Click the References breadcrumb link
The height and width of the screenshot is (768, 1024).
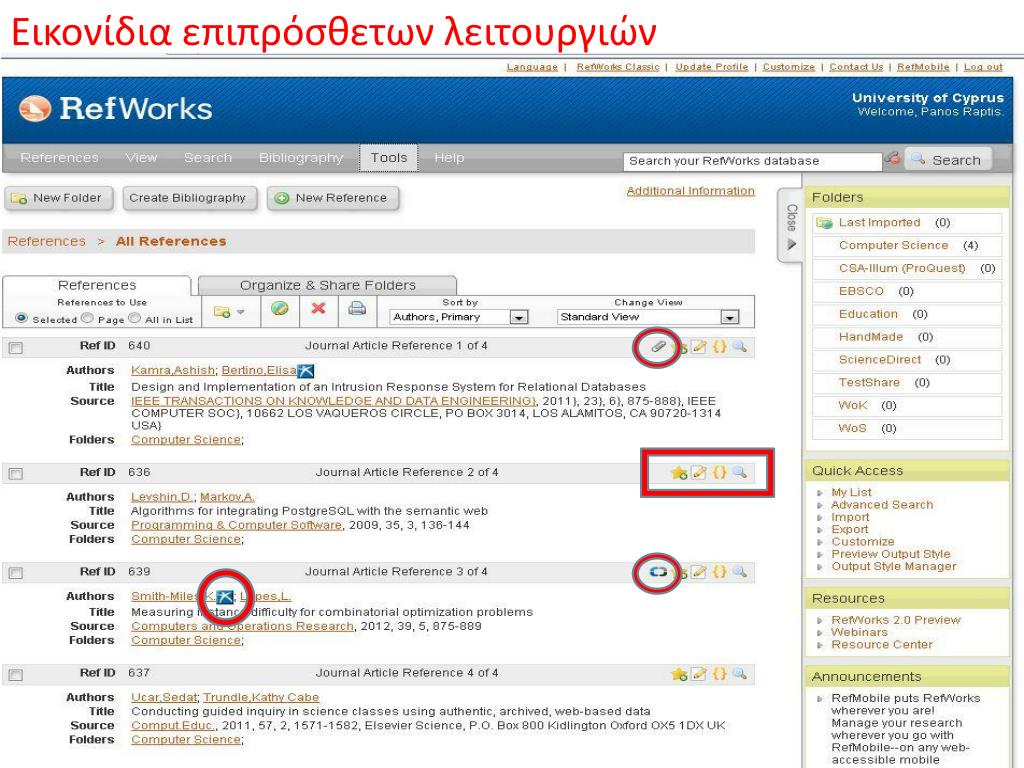click(x=46, y=241)
